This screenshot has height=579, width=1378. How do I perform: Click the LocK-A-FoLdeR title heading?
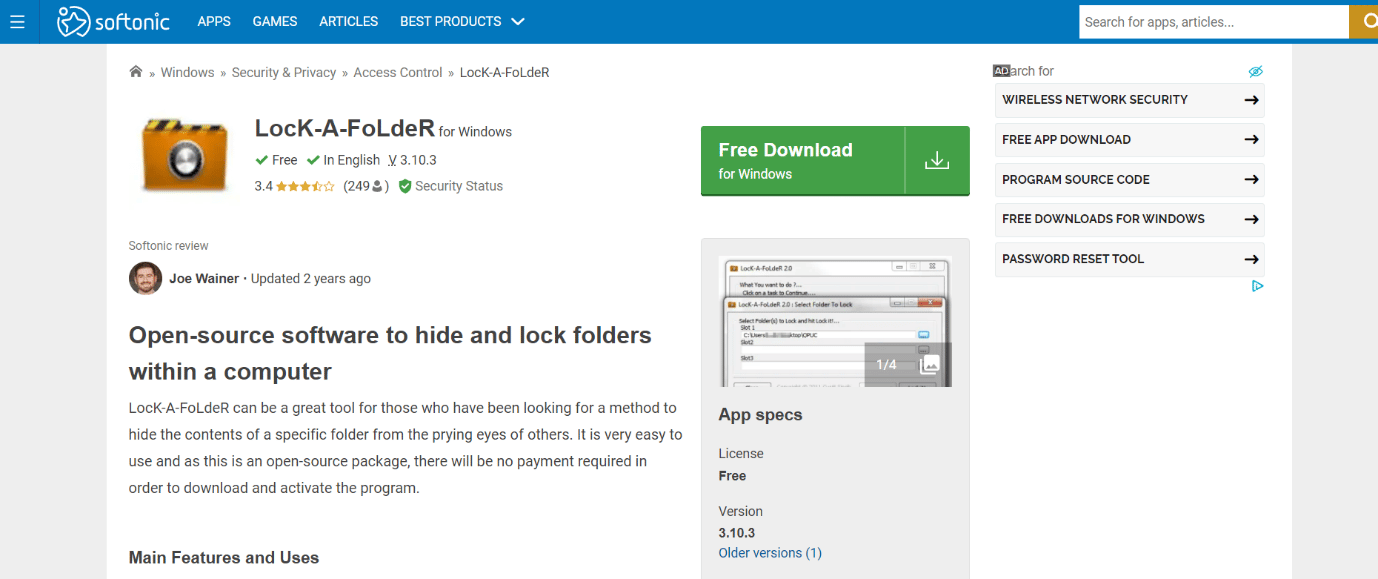click(x=345, y=129)
